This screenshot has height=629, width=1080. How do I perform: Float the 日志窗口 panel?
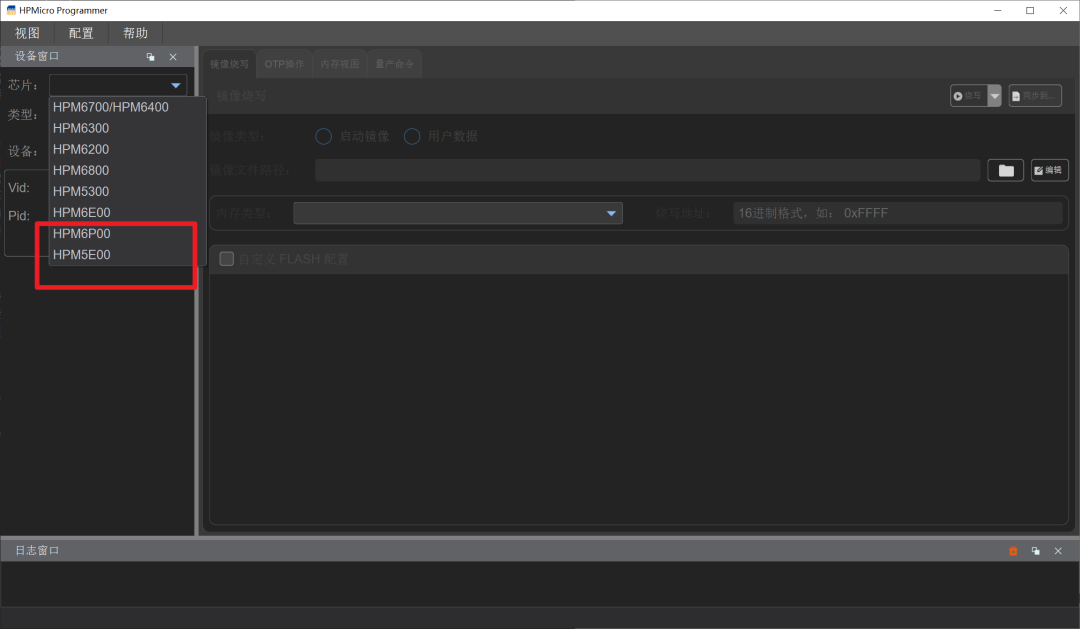coord(1035,551)
